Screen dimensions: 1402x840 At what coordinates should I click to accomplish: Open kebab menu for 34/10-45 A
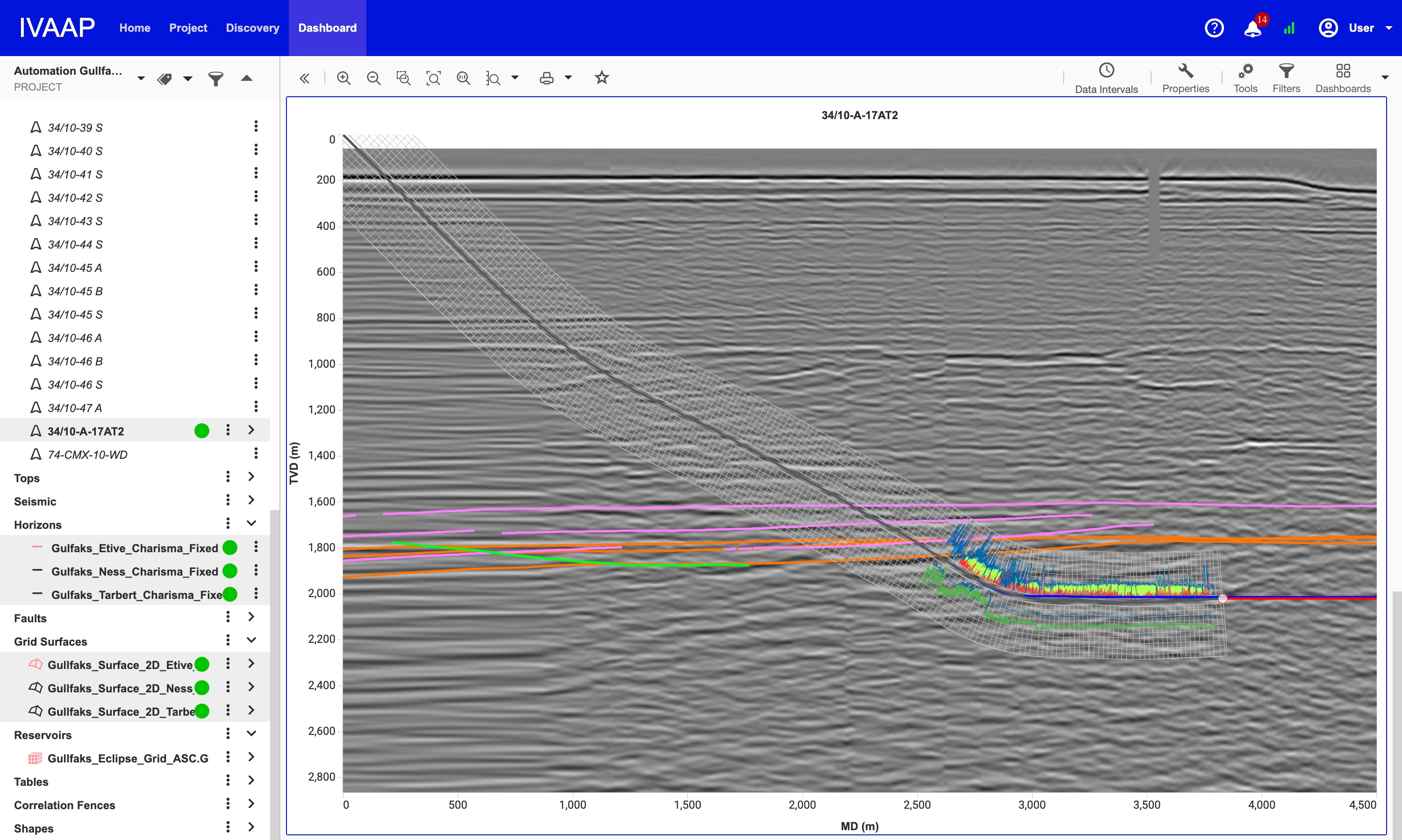tap(256, 266)
